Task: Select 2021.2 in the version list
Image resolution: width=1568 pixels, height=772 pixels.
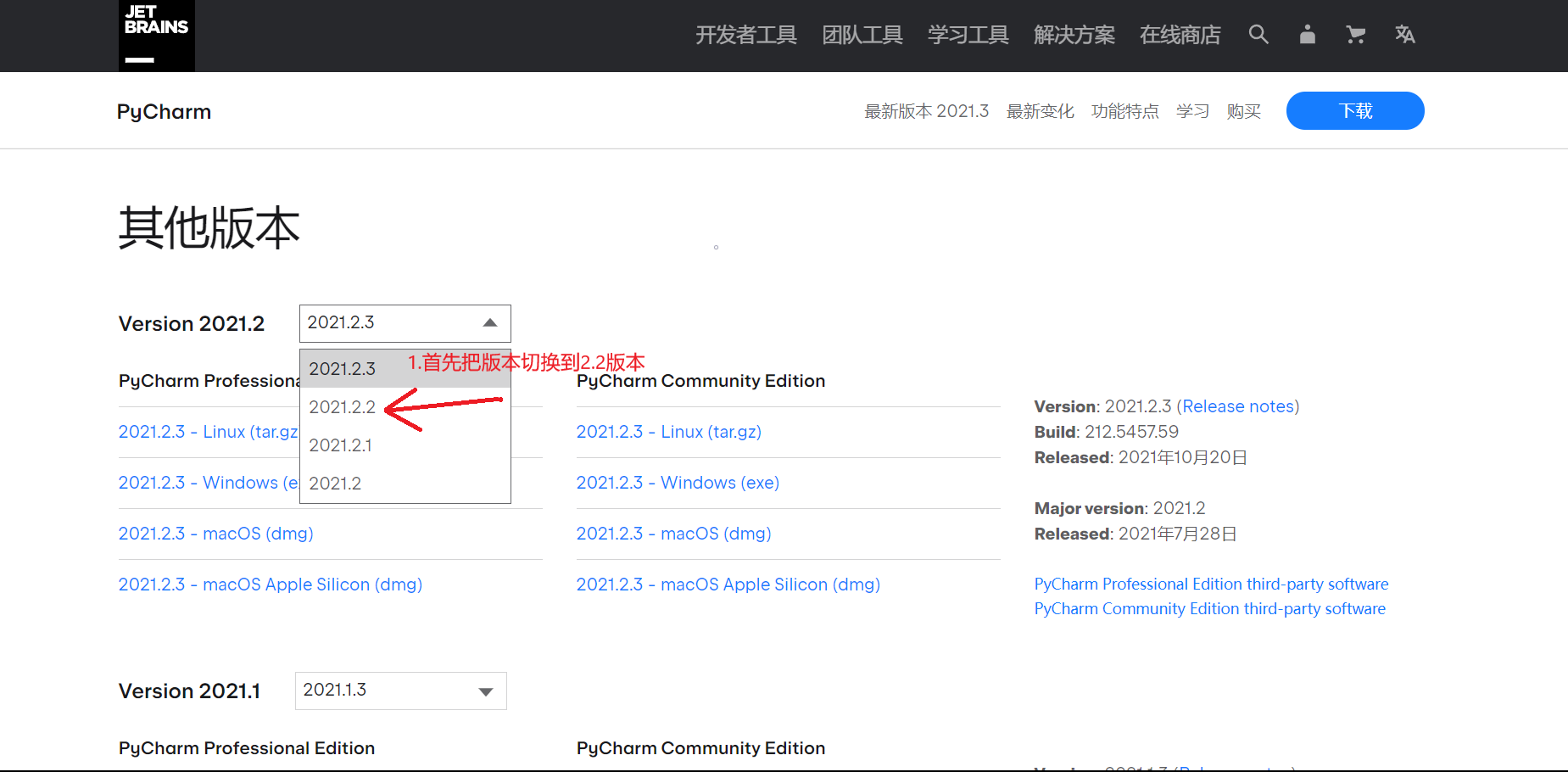Action: pos(405,484)
